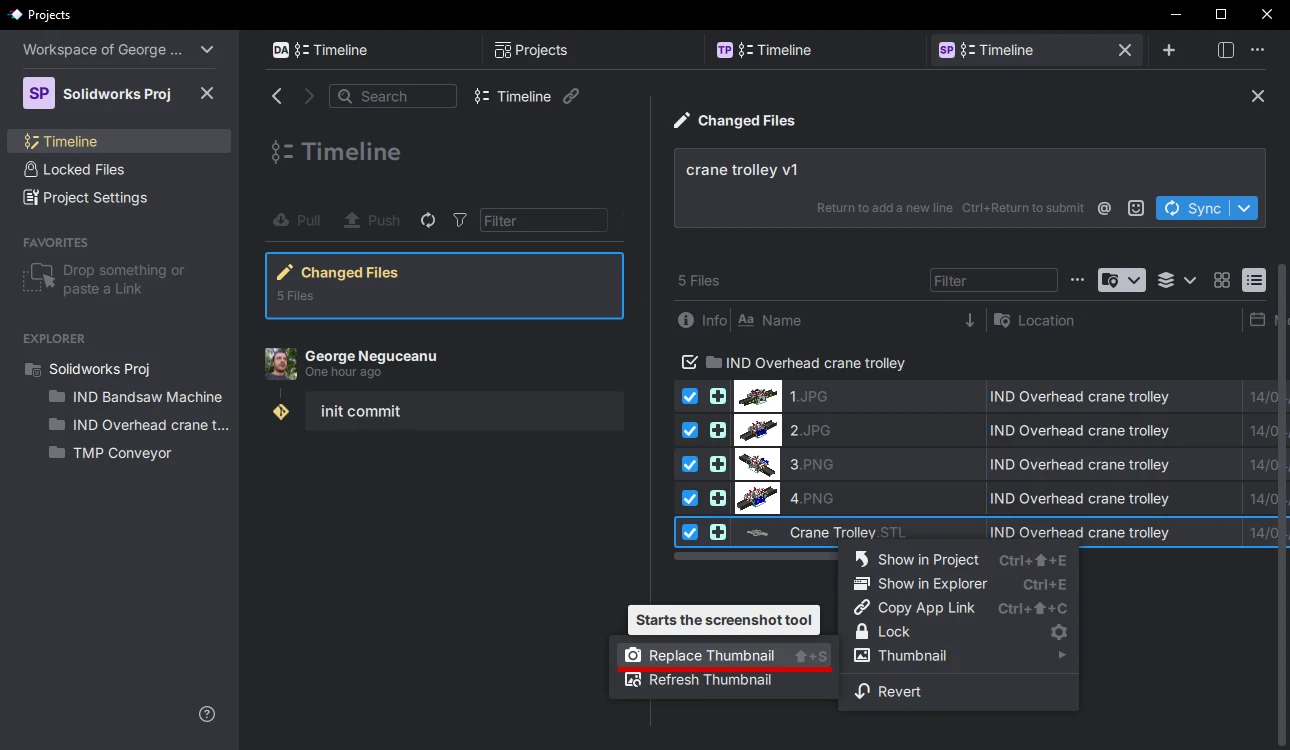Click the mention @ icon in commit box
The image size is (1290, 750).
tap(1104, 208)
